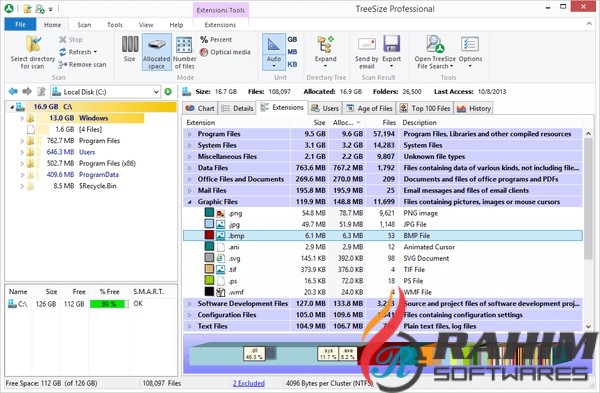The height and width of the screenshot is (393, 600).
Task: Open the Expand directory tree menu
Action: pos(326,52)
